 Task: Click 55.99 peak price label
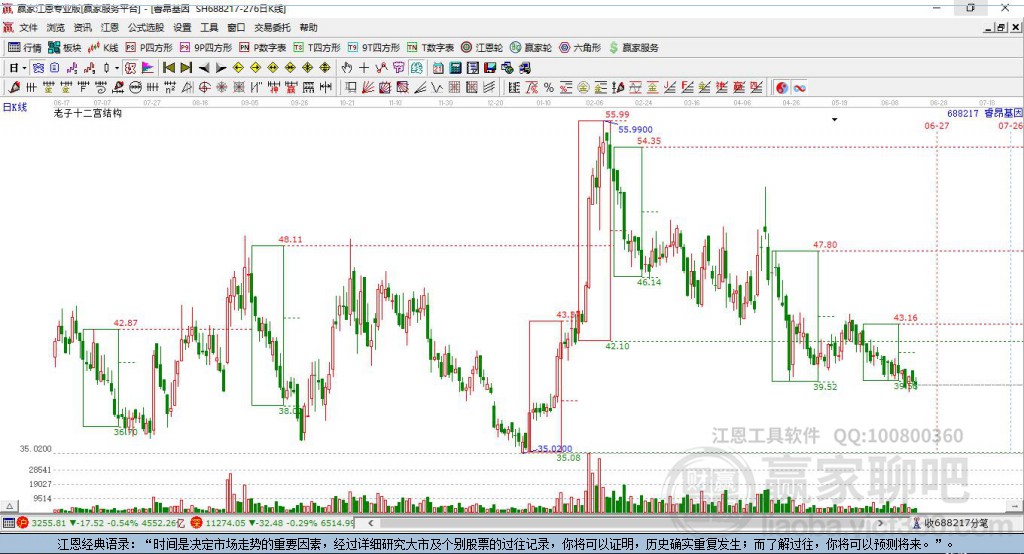(x=617, y=114)
